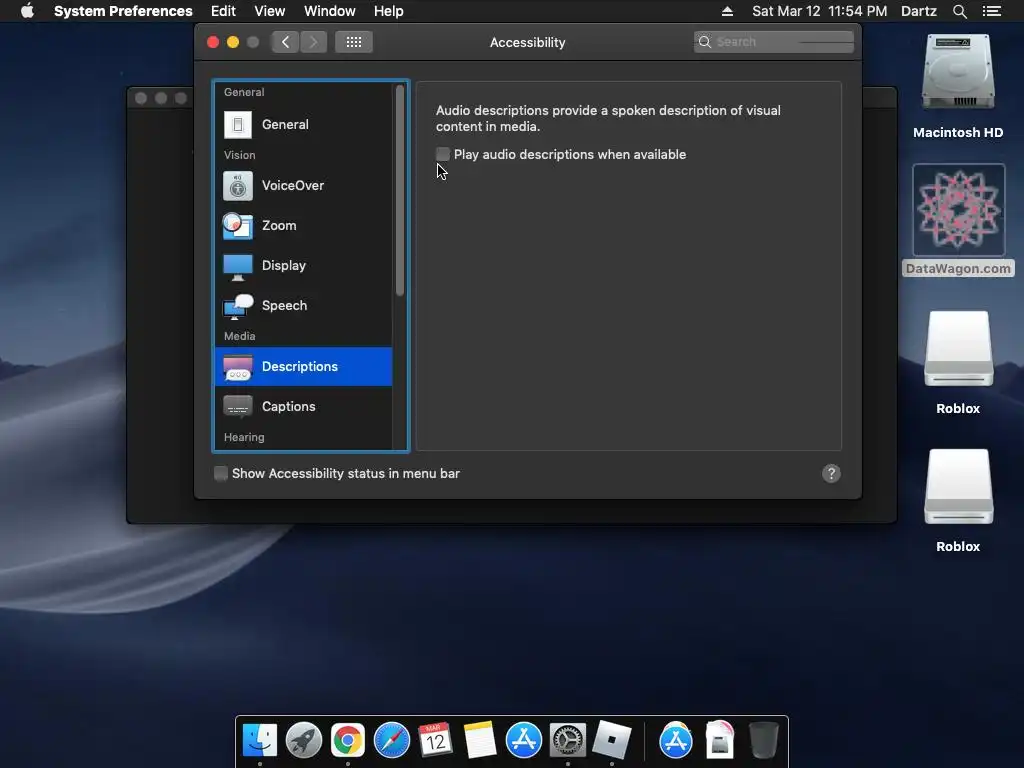Open Spotlight search magnifier icon
The image size is (1024, 768).
coord(959,11)
